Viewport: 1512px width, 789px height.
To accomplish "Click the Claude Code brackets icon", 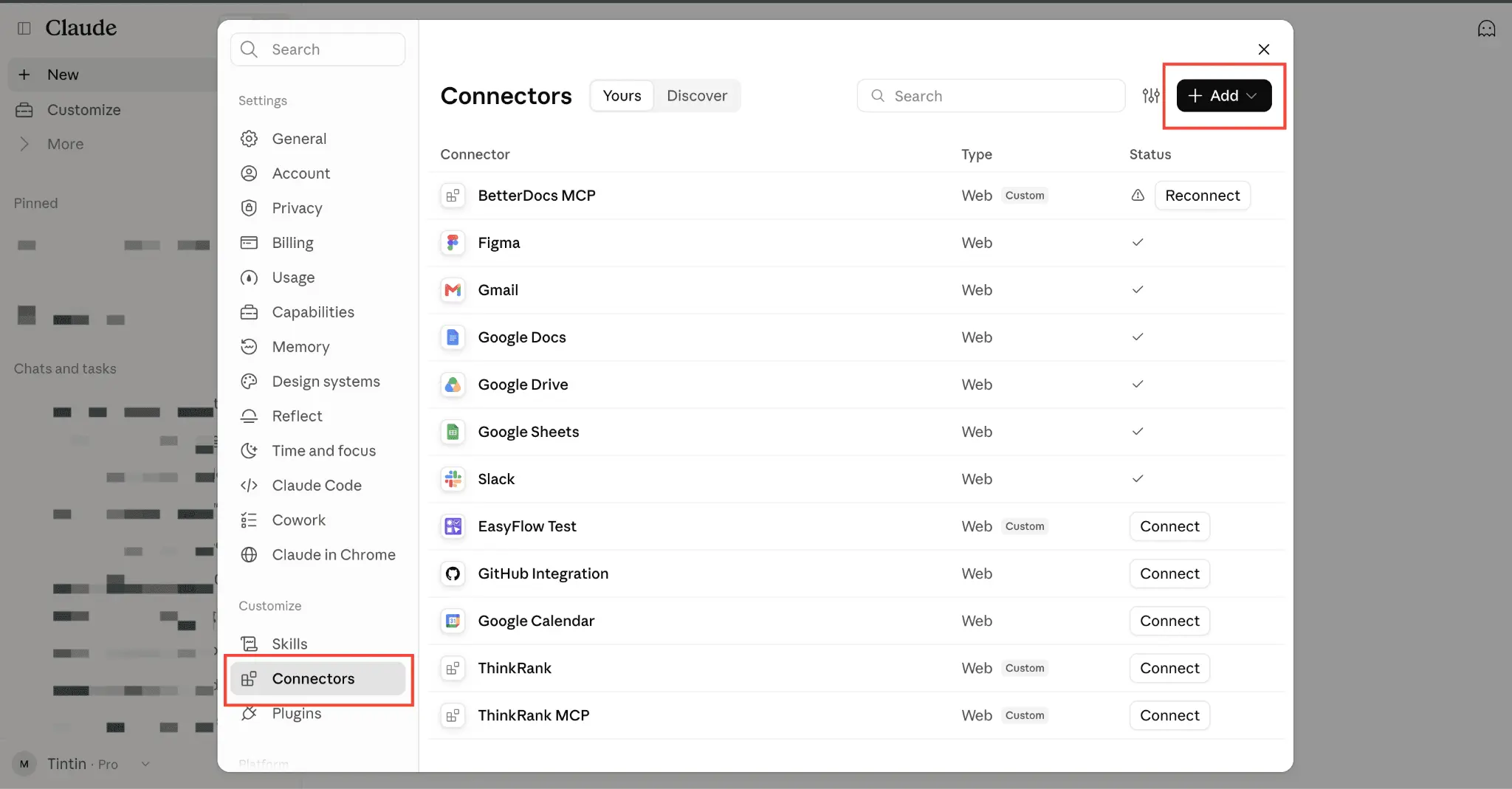I will pyautogui.click(x=250, y=486).
